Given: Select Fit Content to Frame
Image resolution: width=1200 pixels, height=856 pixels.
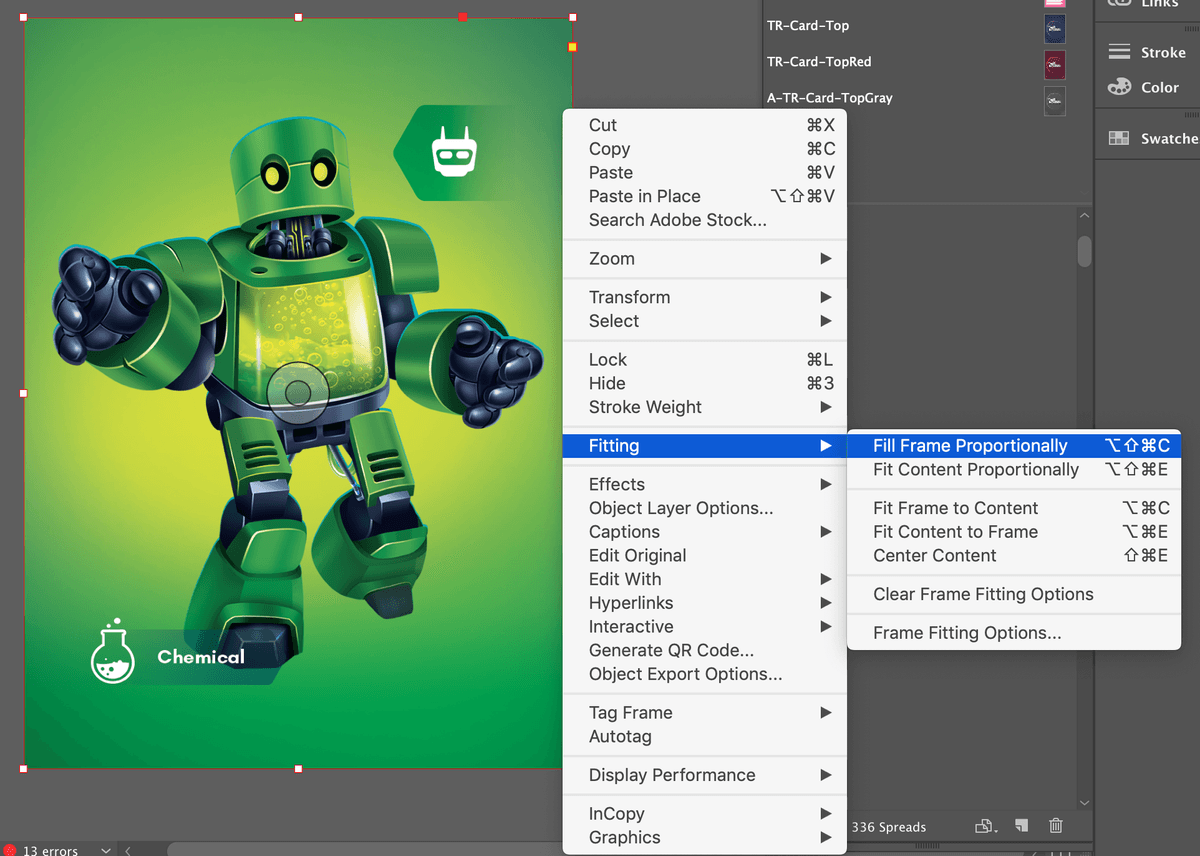Looking at the screenshot, I should pos(955,532).
